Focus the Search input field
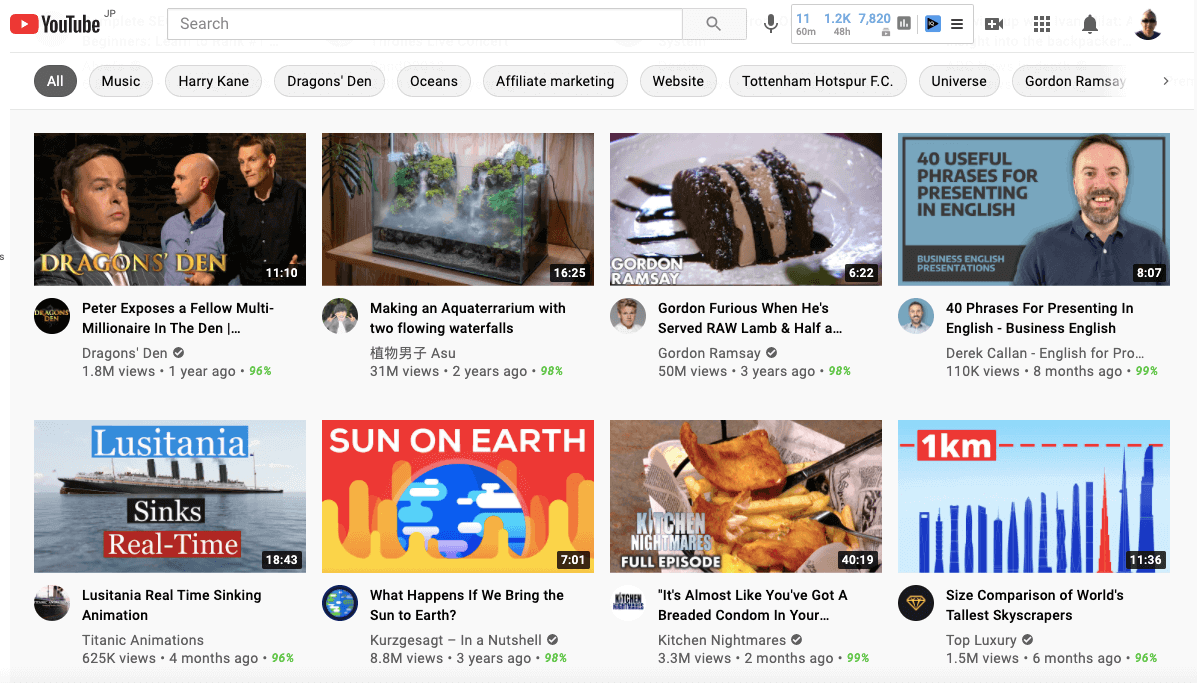 pos(424,24)
